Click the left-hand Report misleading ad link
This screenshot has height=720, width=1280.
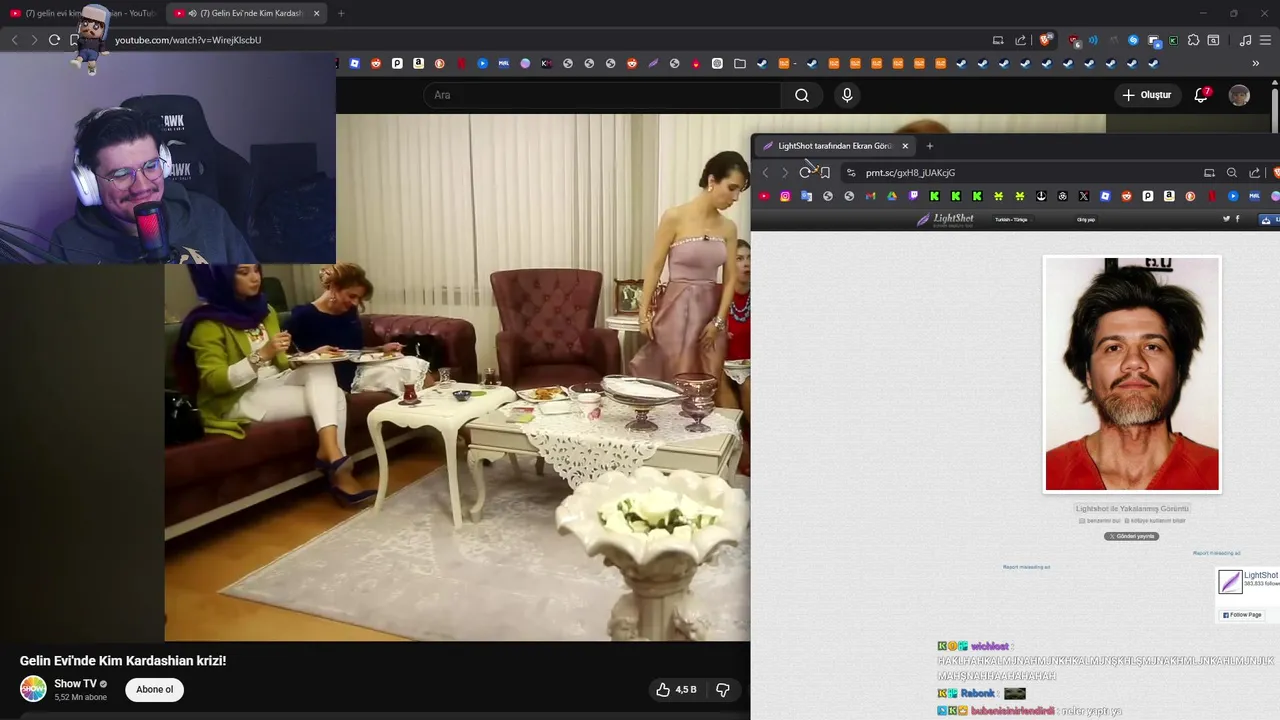(x=1026, y=567)
